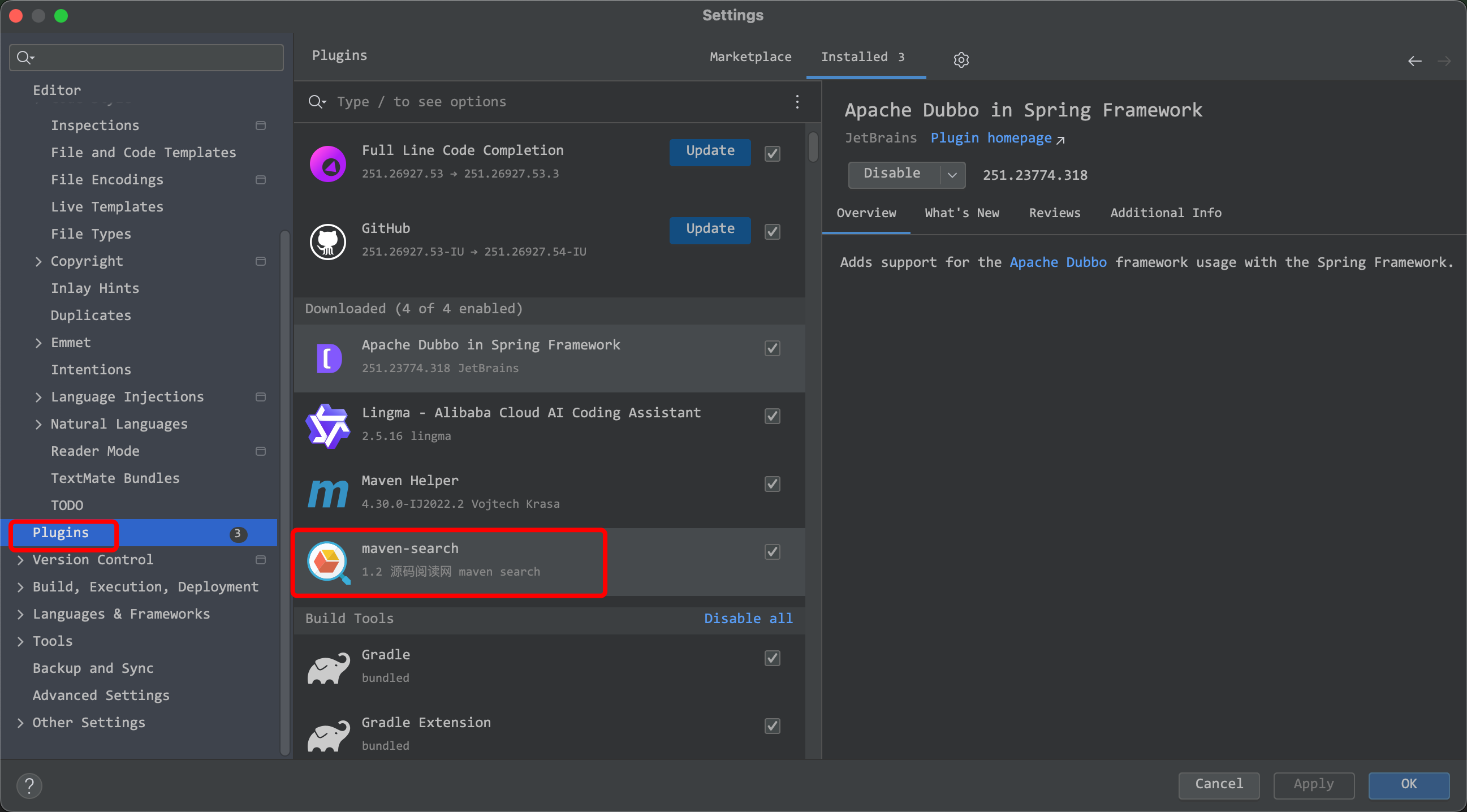Switch to the Installed tab

tap(866, 57)
